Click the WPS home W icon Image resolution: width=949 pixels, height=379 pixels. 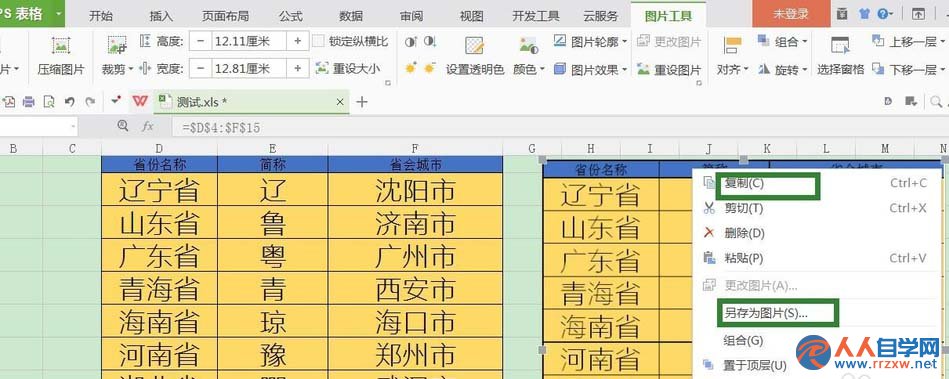tap(140, 101)
